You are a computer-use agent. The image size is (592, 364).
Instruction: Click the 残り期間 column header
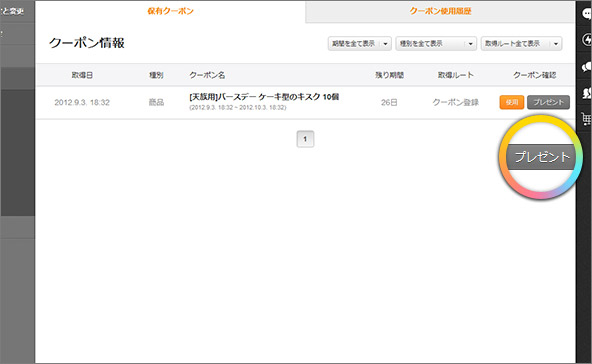pyautogui.click(x=389, y=75)
